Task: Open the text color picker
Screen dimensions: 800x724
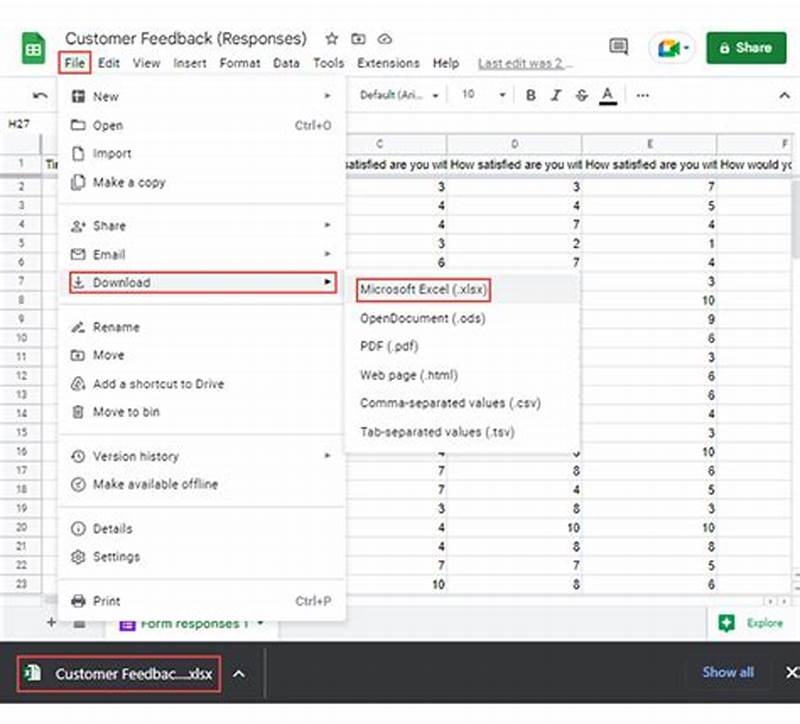Action: (608, 95)
